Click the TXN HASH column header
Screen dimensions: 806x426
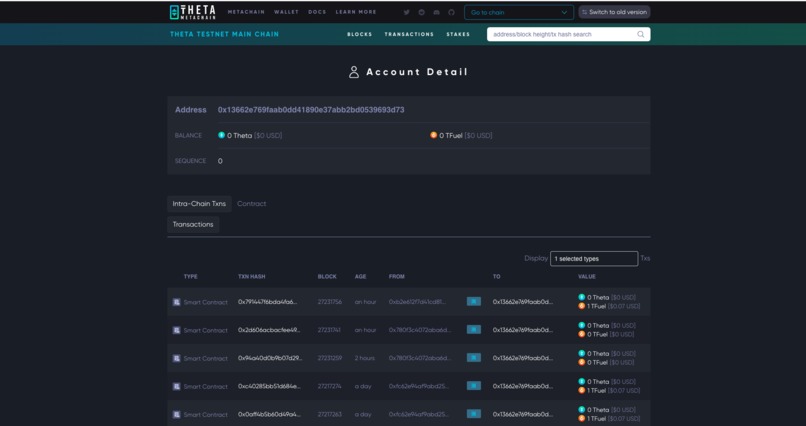point(252,276)
